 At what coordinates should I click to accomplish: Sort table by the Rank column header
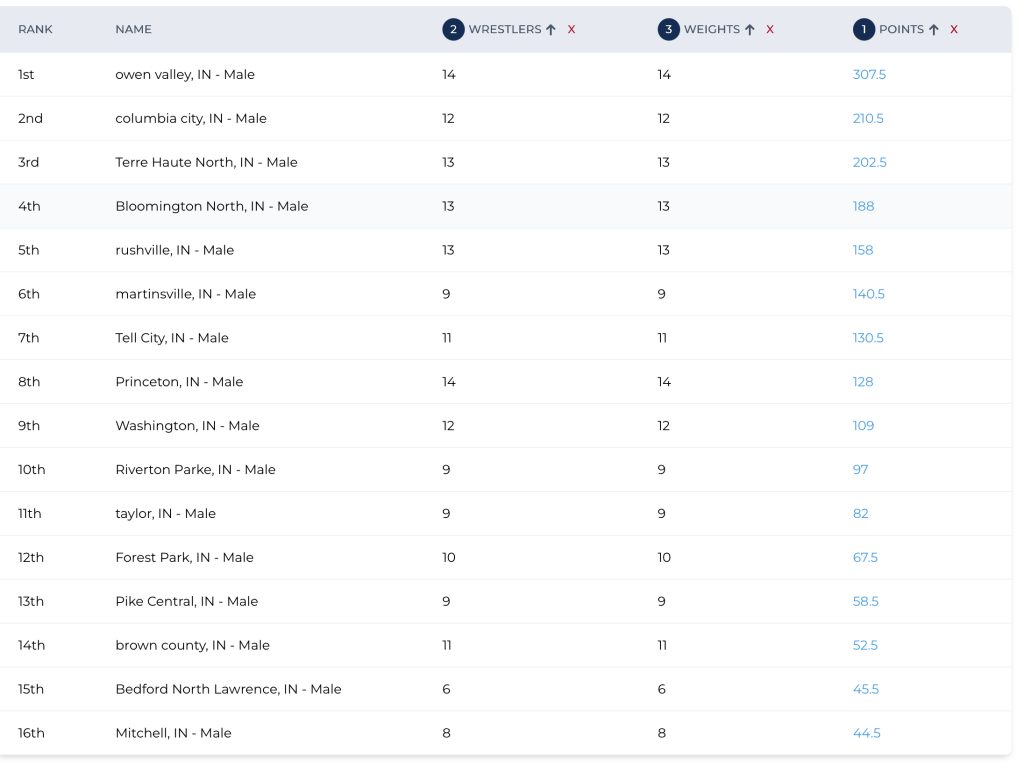pos(35,30)
